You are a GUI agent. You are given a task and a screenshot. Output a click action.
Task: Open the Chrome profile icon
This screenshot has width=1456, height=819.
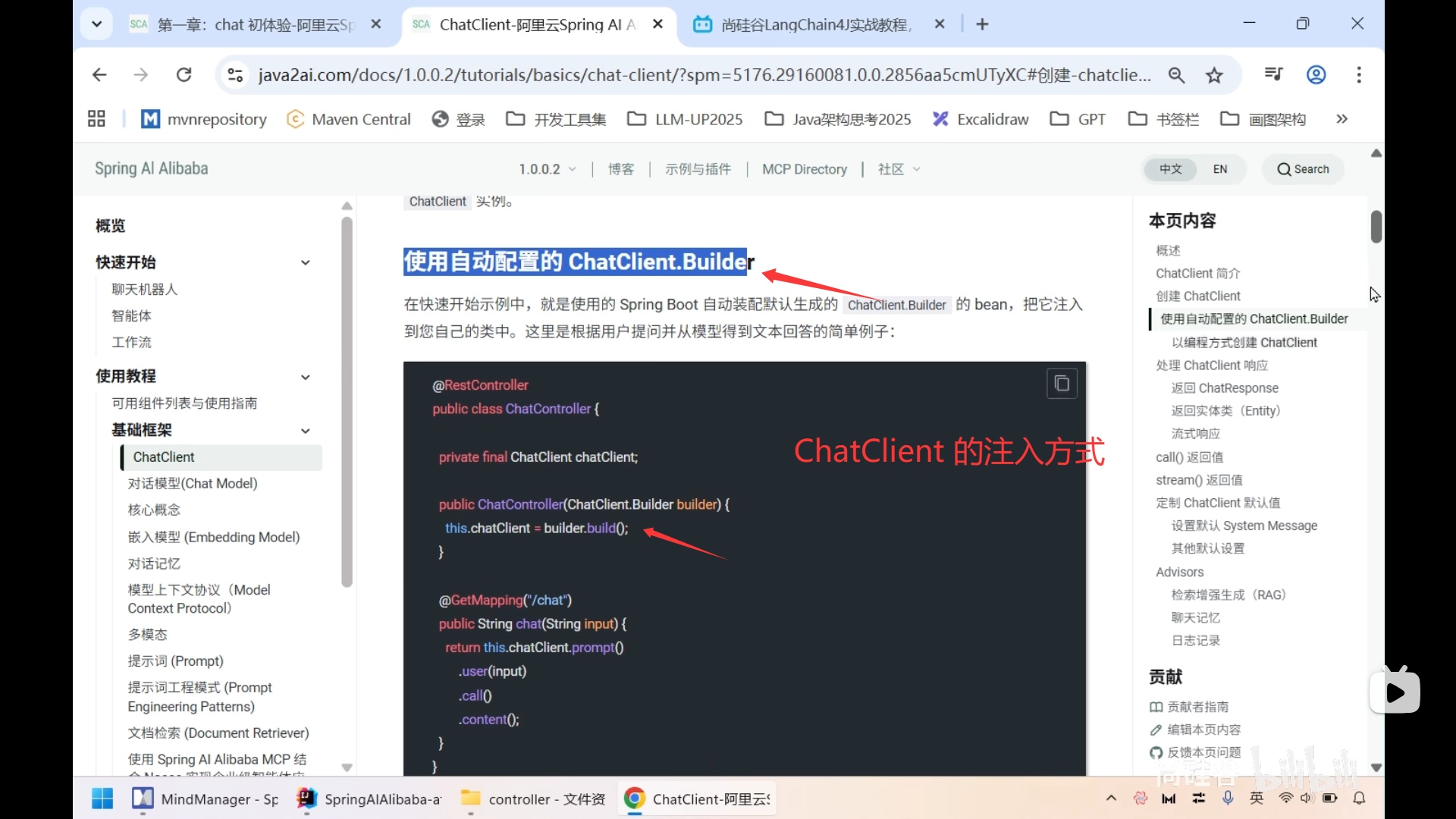(x=1316, y=75)
